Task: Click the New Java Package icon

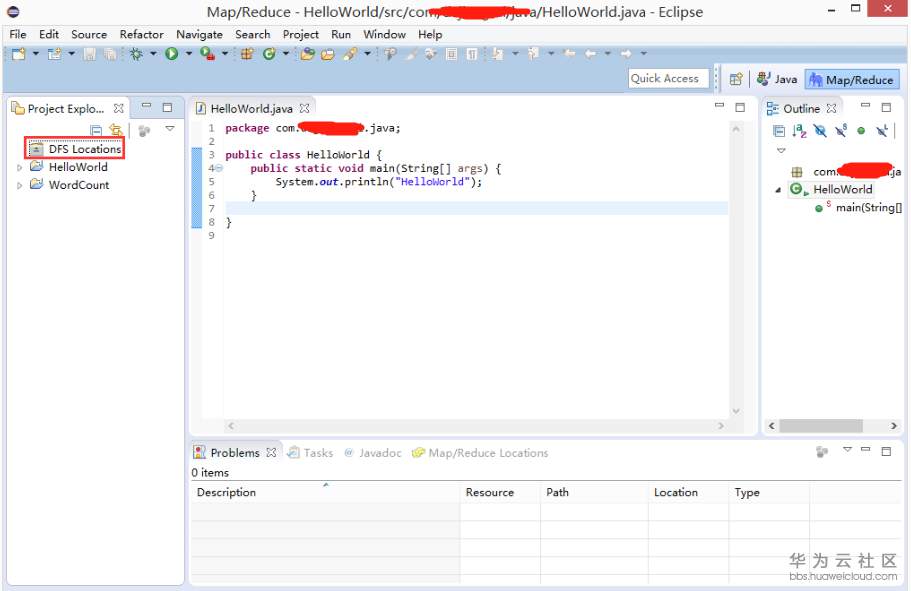Action: click(248, 54)
